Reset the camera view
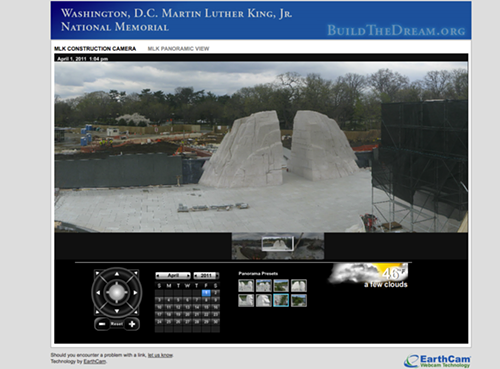The image size is (500, 369). coord(117,324)
